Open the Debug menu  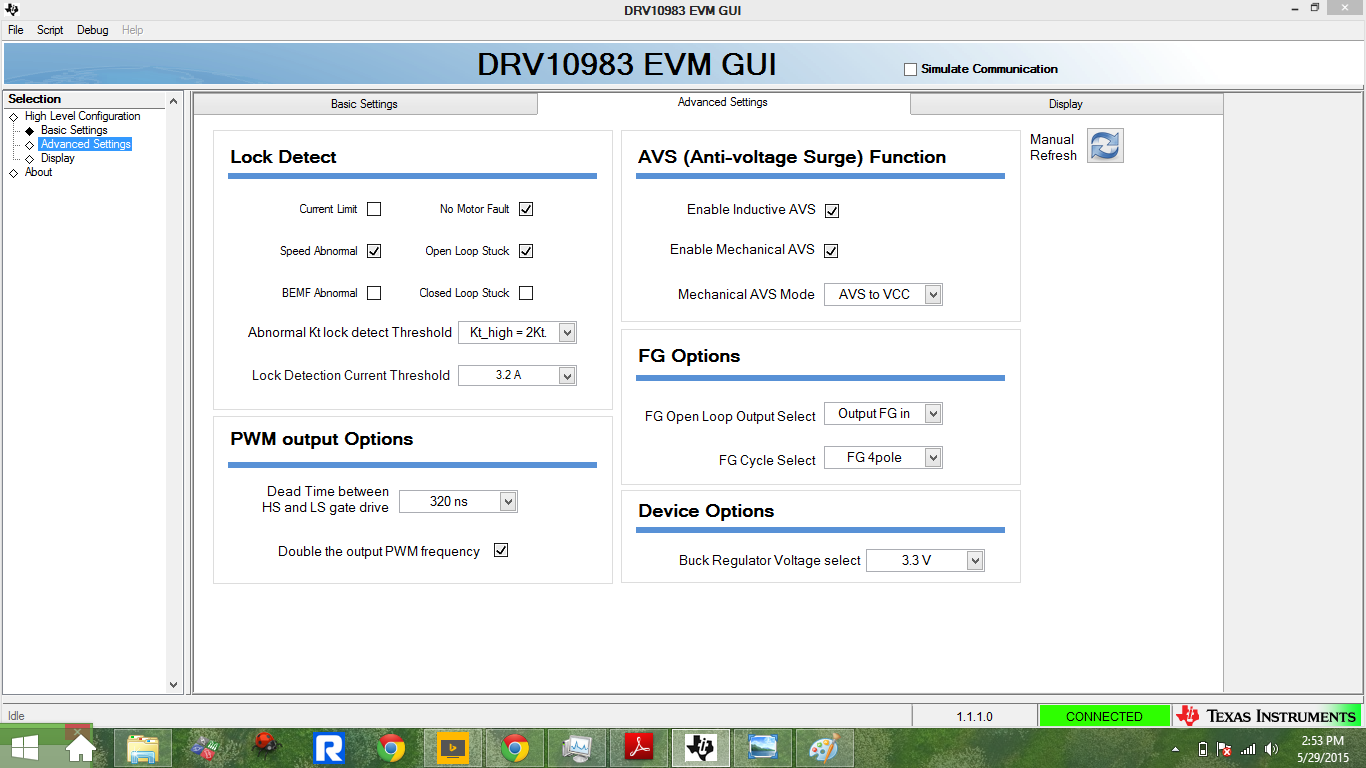pyautogui.click(x=93, y=30)
